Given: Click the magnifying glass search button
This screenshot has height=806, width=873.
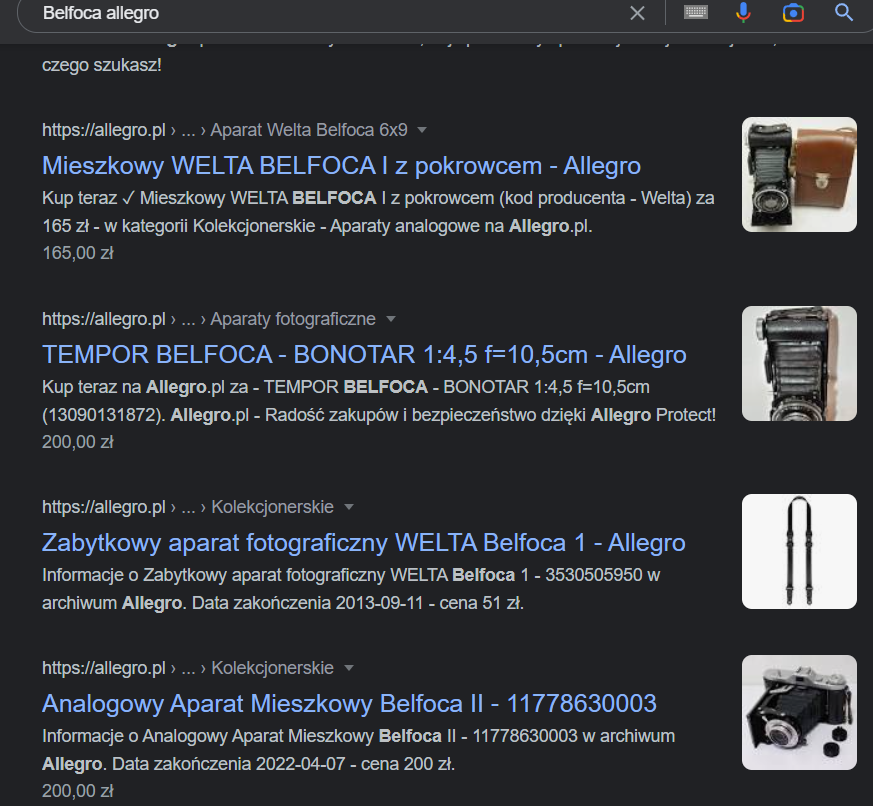Looking at the screenshot, I should (x=844, y=12).
